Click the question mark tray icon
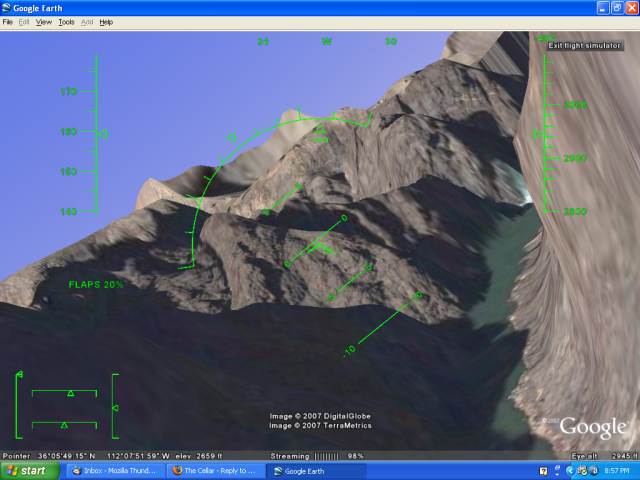The image size is (640, 480). [543, 471]
